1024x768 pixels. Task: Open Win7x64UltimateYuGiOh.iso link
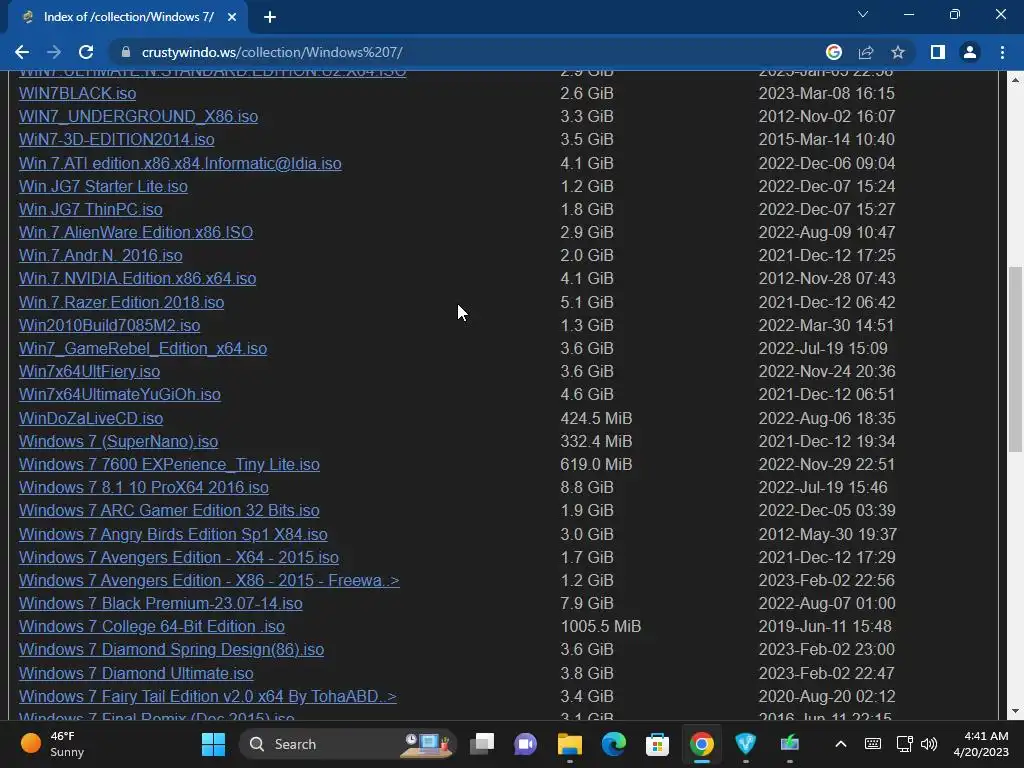(x=120, y=394)
